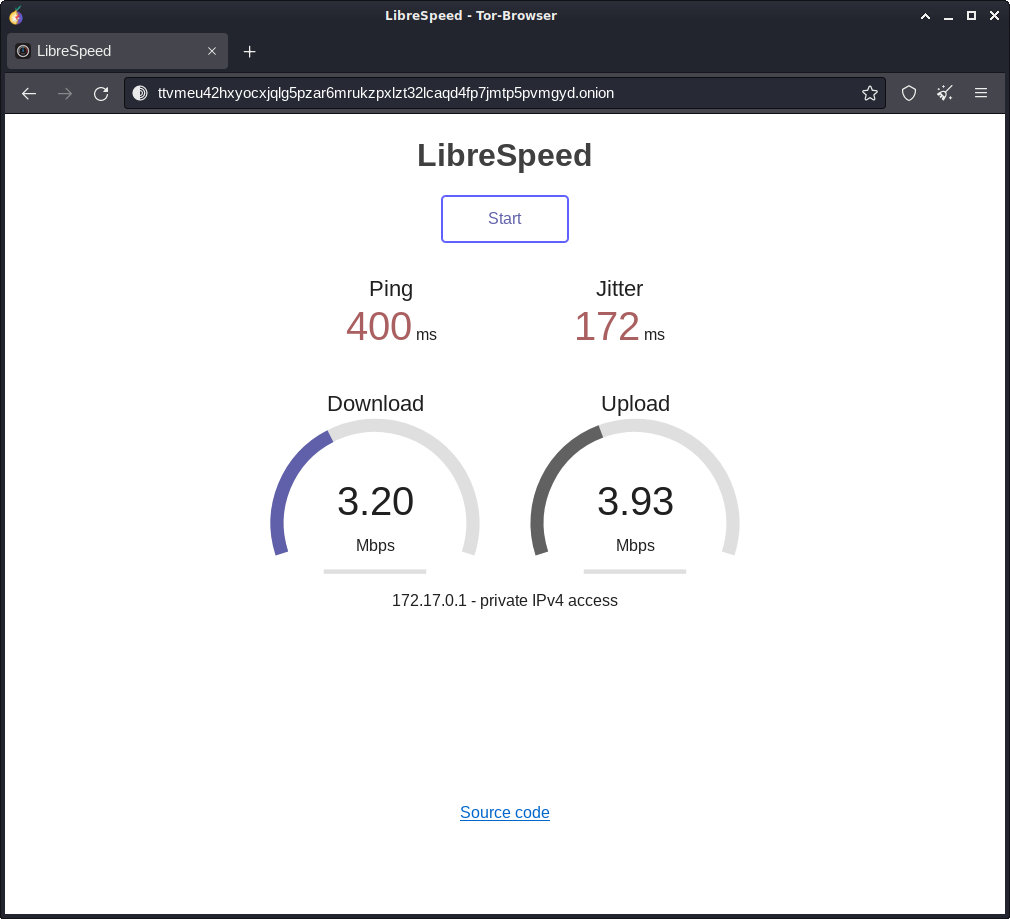Close the LibreSpeed tab
This screenshot has width=1010, height=919.
point(212,51)
